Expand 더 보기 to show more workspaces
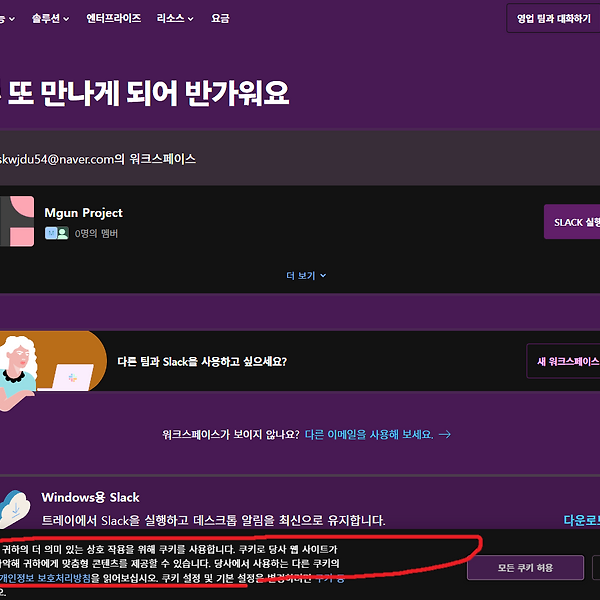Viewport: 600px width, 600px height. (306, 276)
